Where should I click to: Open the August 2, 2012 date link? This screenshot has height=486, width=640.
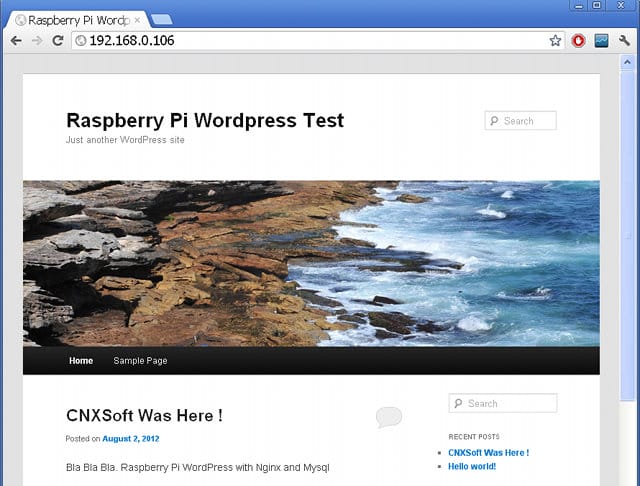(x=131, y=439)
